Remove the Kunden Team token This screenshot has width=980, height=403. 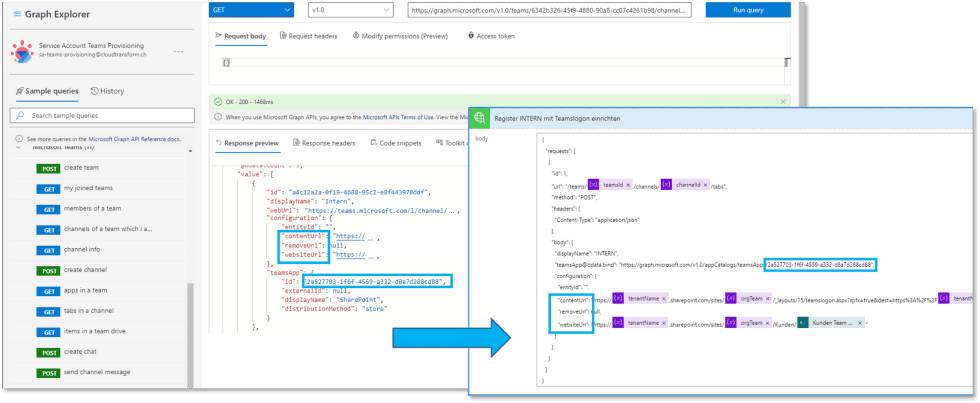[x=861, y=323]
